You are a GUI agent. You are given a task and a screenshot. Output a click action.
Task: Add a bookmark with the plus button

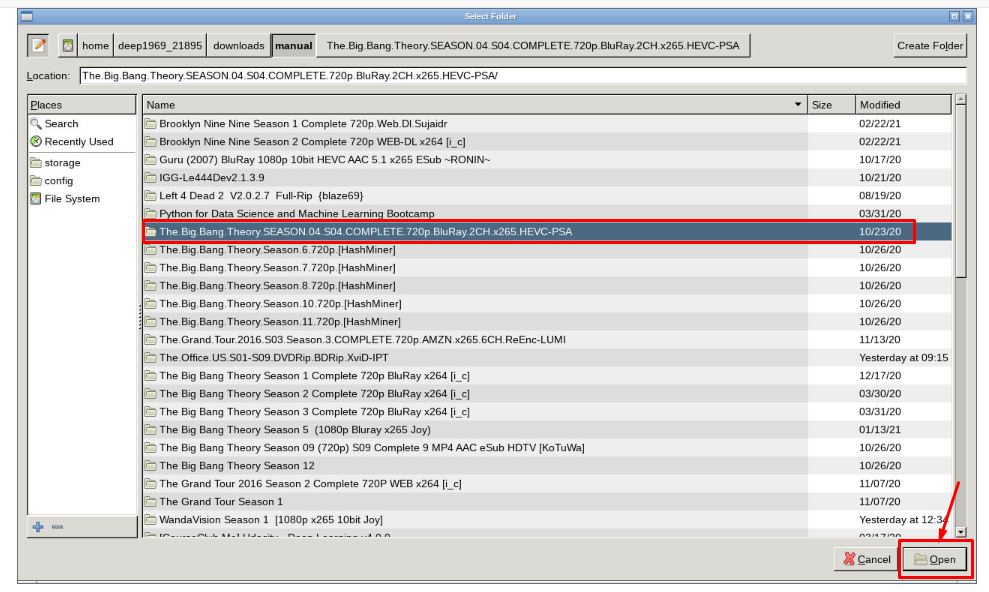pos(37,527)
